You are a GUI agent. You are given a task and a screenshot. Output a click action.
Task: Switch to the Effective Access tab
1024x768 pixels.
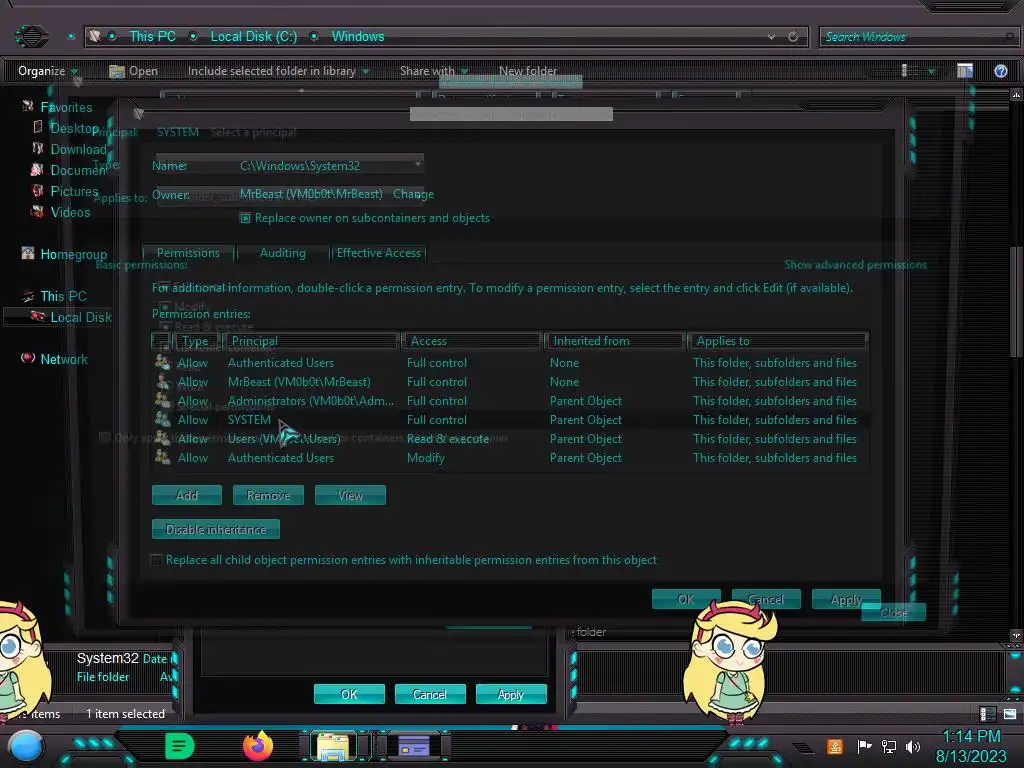(379, 253)
